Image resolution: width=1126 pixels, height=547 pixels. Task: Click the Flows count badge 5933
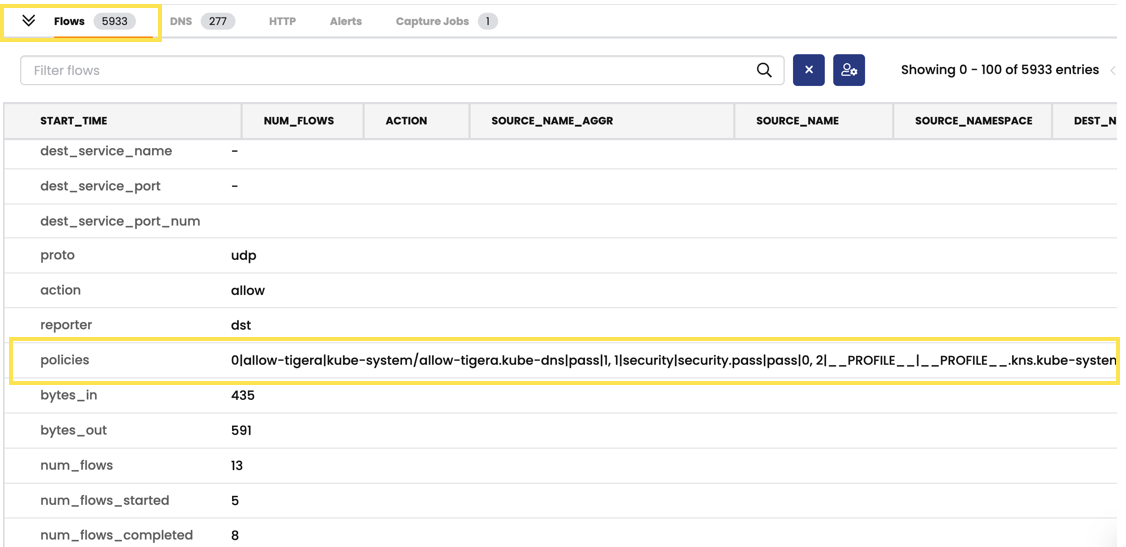115,21
